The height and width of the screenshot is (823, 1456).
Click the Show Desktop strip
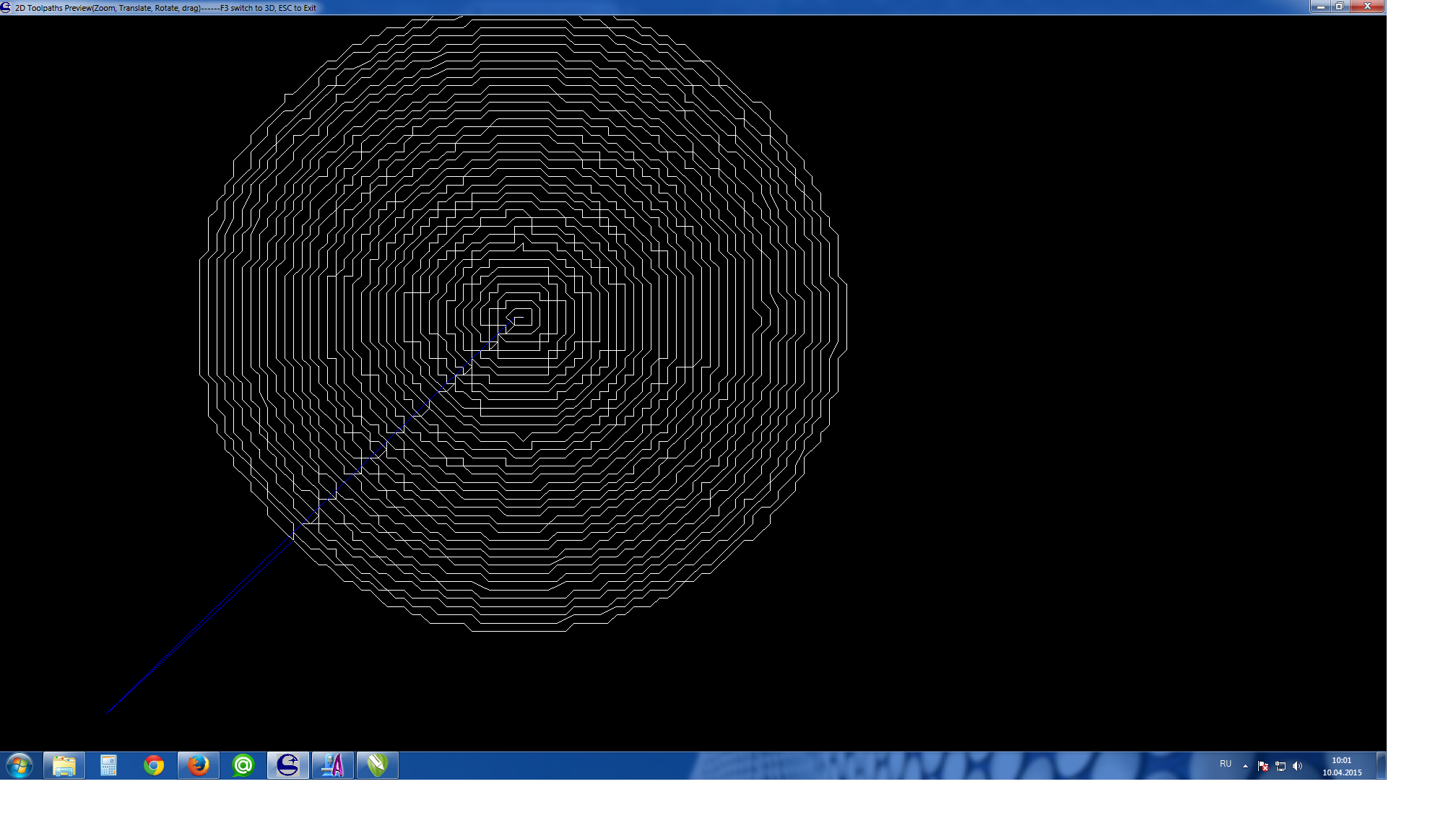click(1382, 765)
